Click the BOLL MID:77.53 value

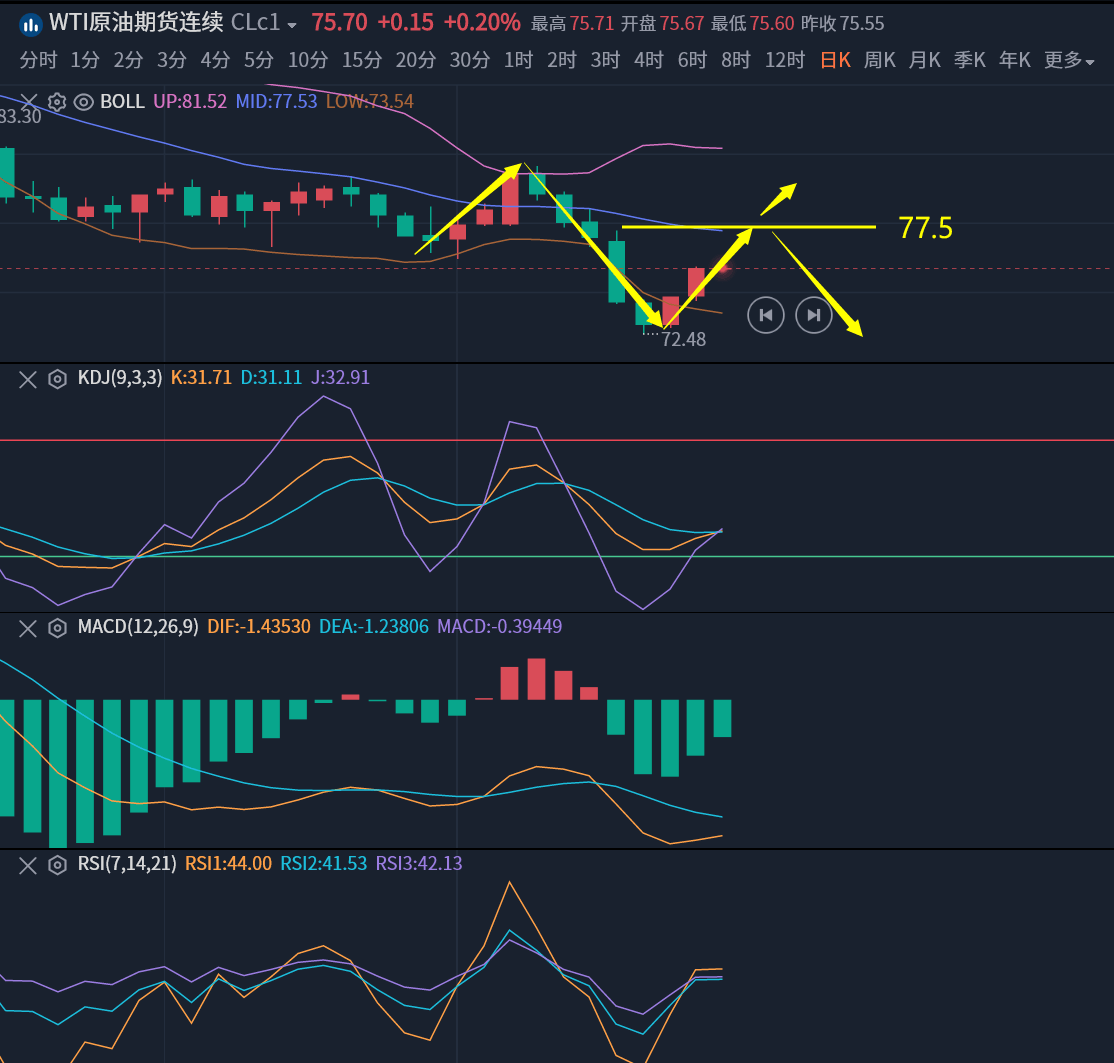coord(276,102)
